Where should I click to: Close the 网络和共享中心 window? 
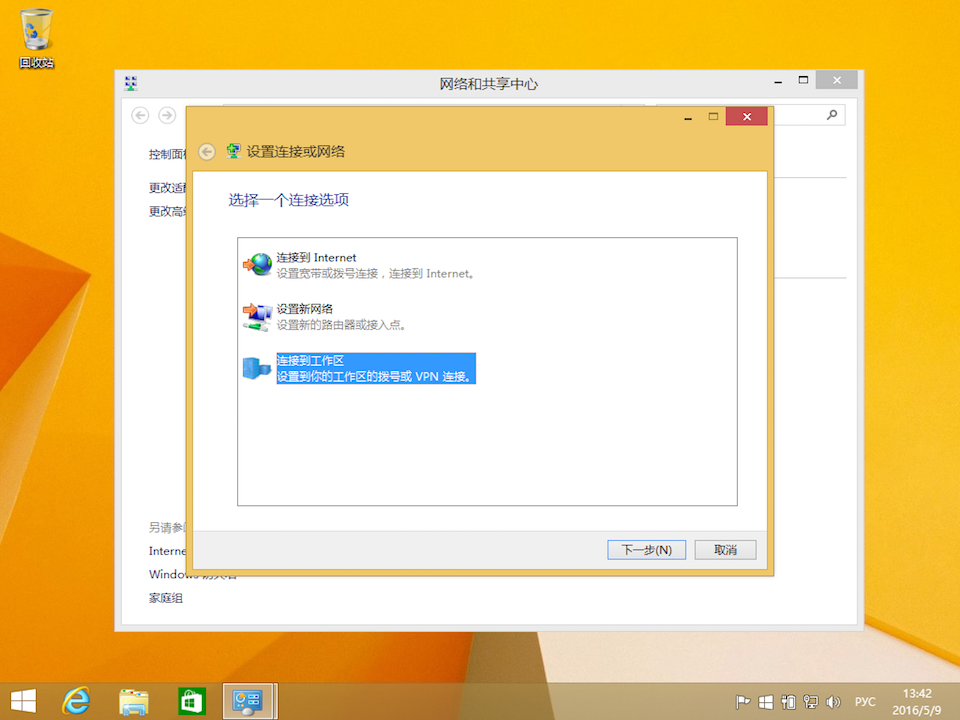tap(836, 80)
